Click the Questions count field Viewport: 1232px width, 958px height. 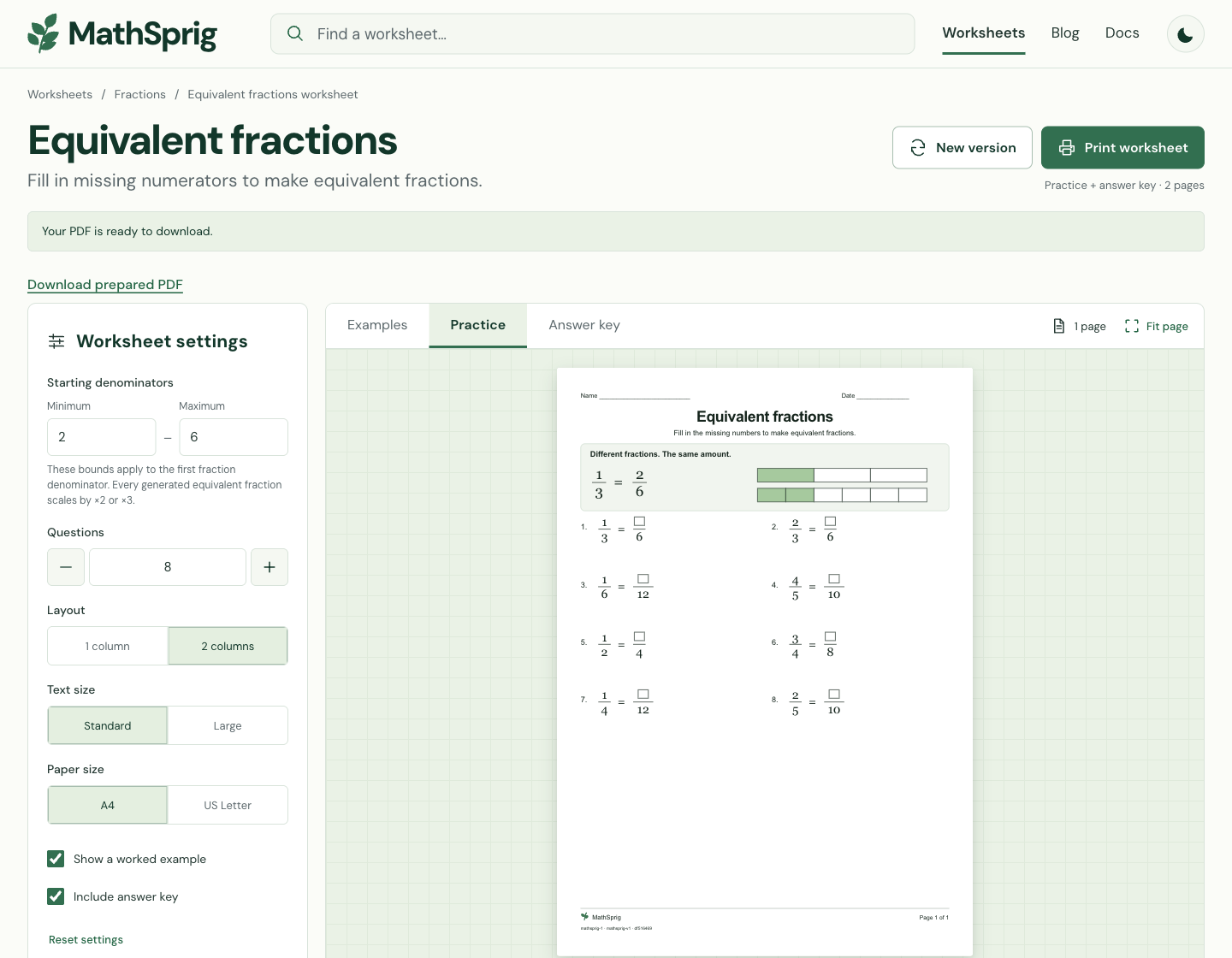pos(168,567)
